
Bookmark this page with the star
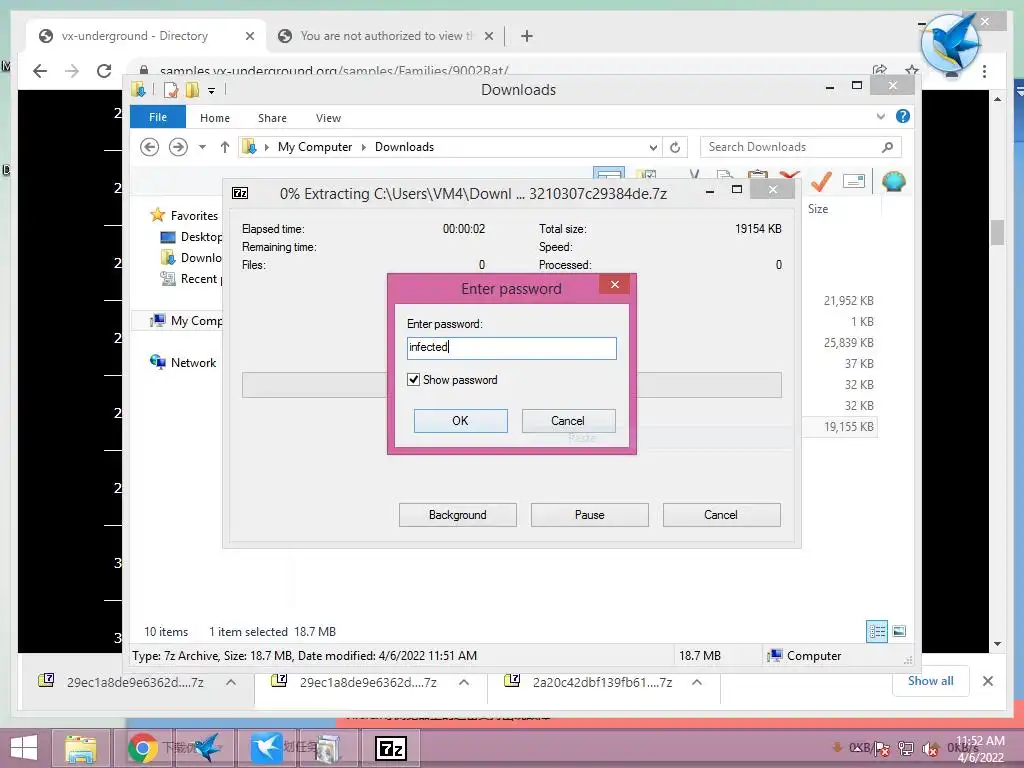[912, 70]
